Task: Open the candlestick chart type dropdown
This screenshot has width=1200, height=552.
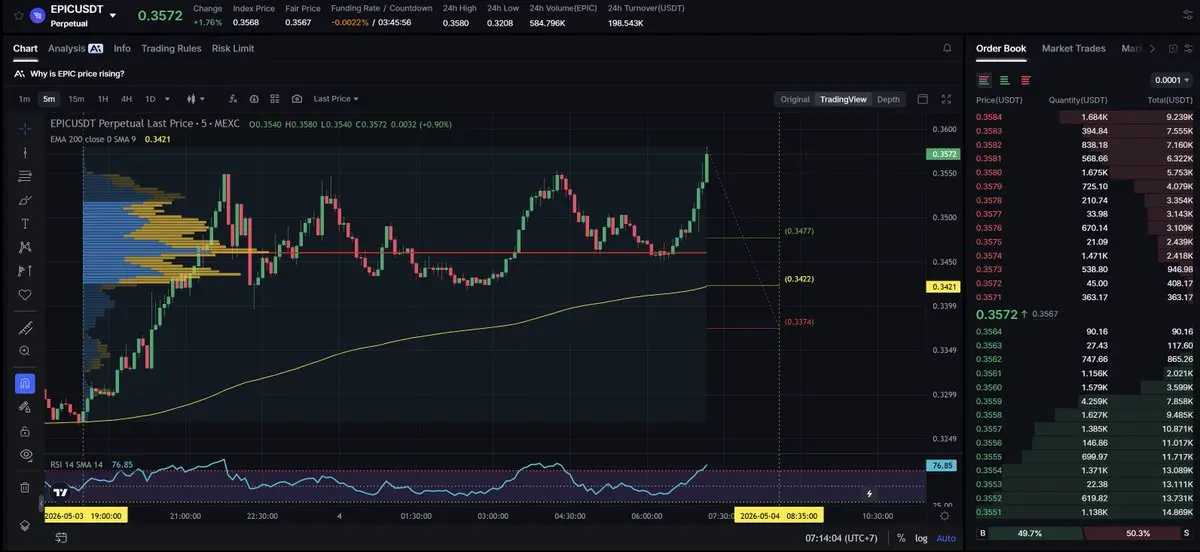Action: pyautogui.click(x=195, y=99)
